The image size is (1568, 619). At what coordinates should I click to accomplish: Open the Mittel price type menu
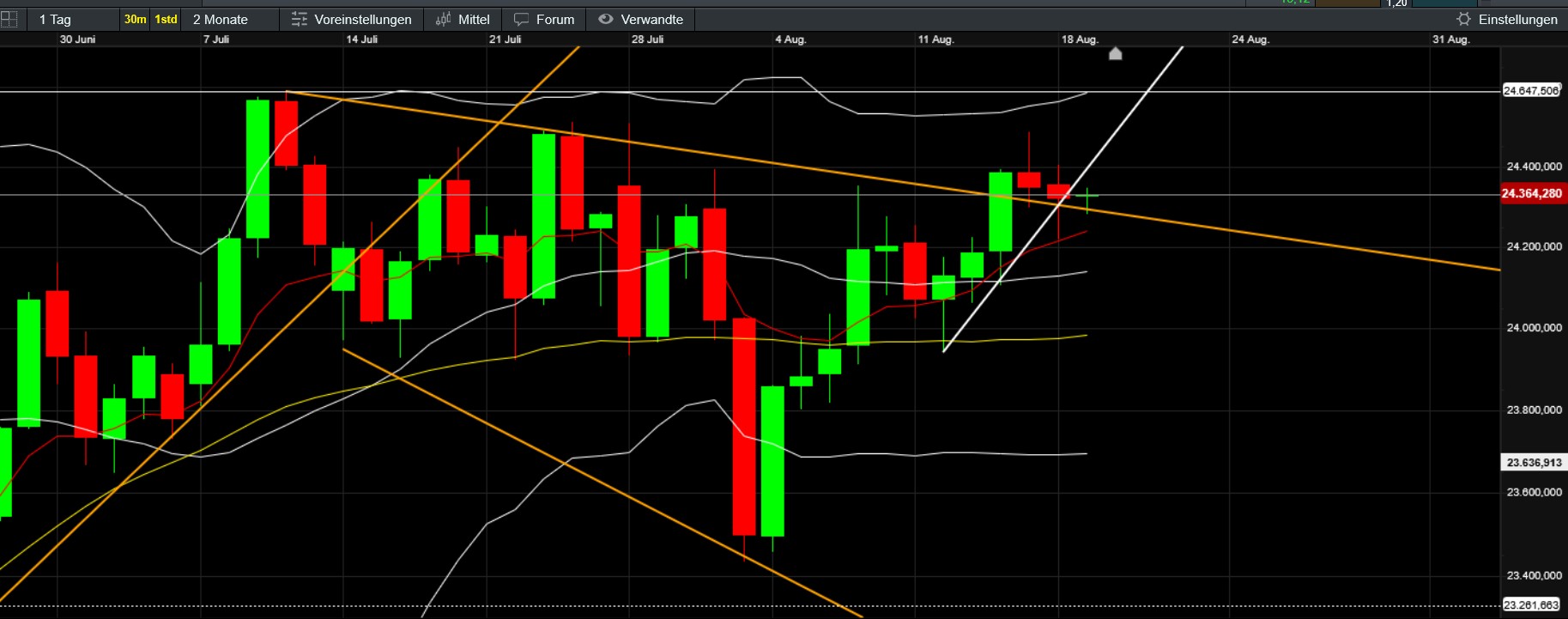pos(463,19)
